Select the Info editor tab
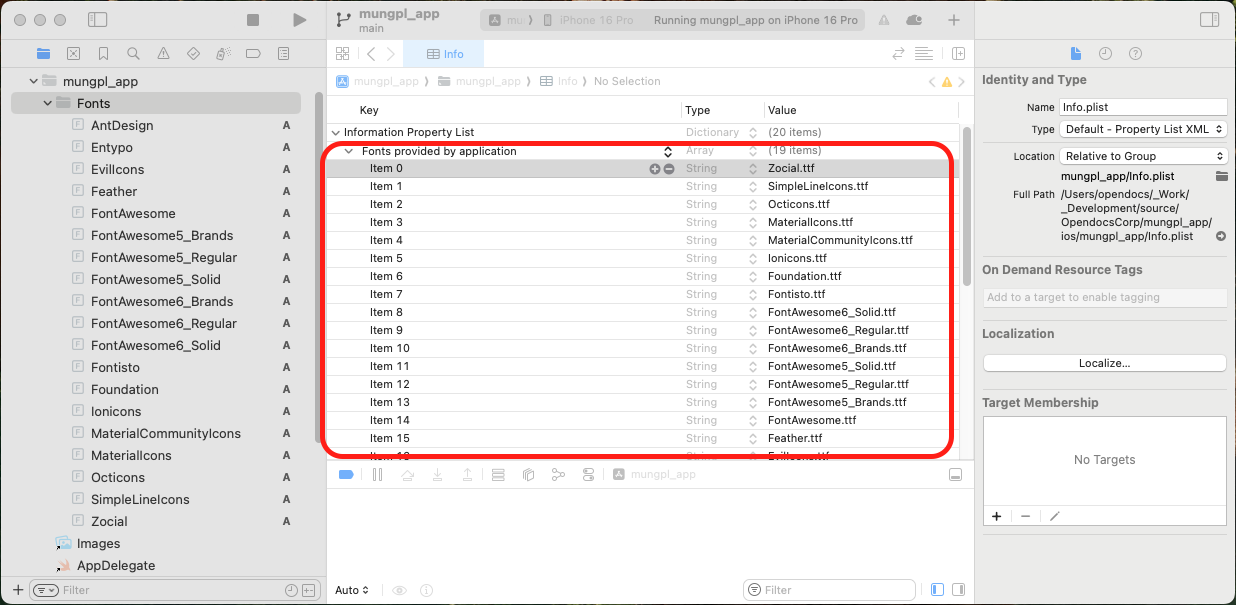Viewport: 1236px width, 605px height. [x=443, y=54]
